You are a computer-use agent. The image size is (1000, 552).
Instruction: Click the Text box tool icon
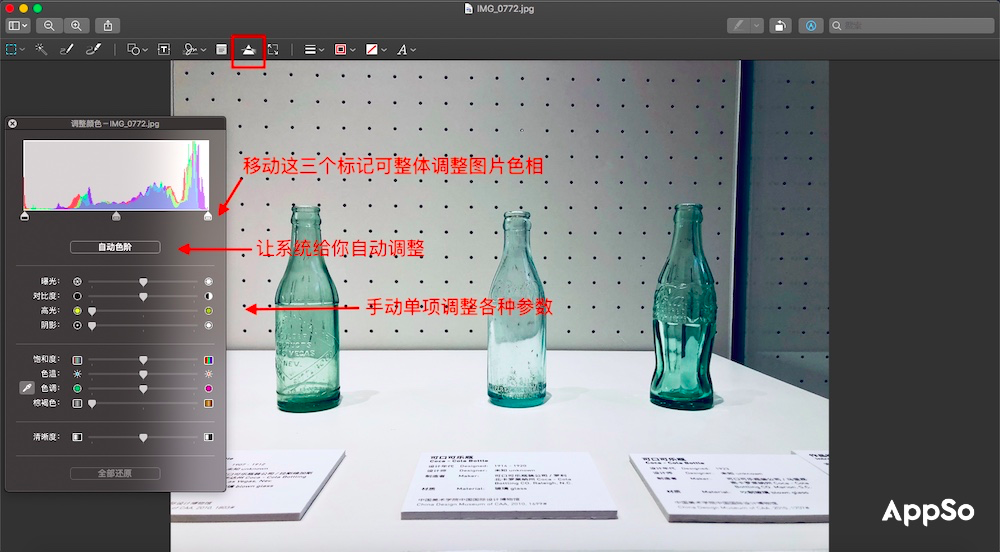(x=163, y=48)
